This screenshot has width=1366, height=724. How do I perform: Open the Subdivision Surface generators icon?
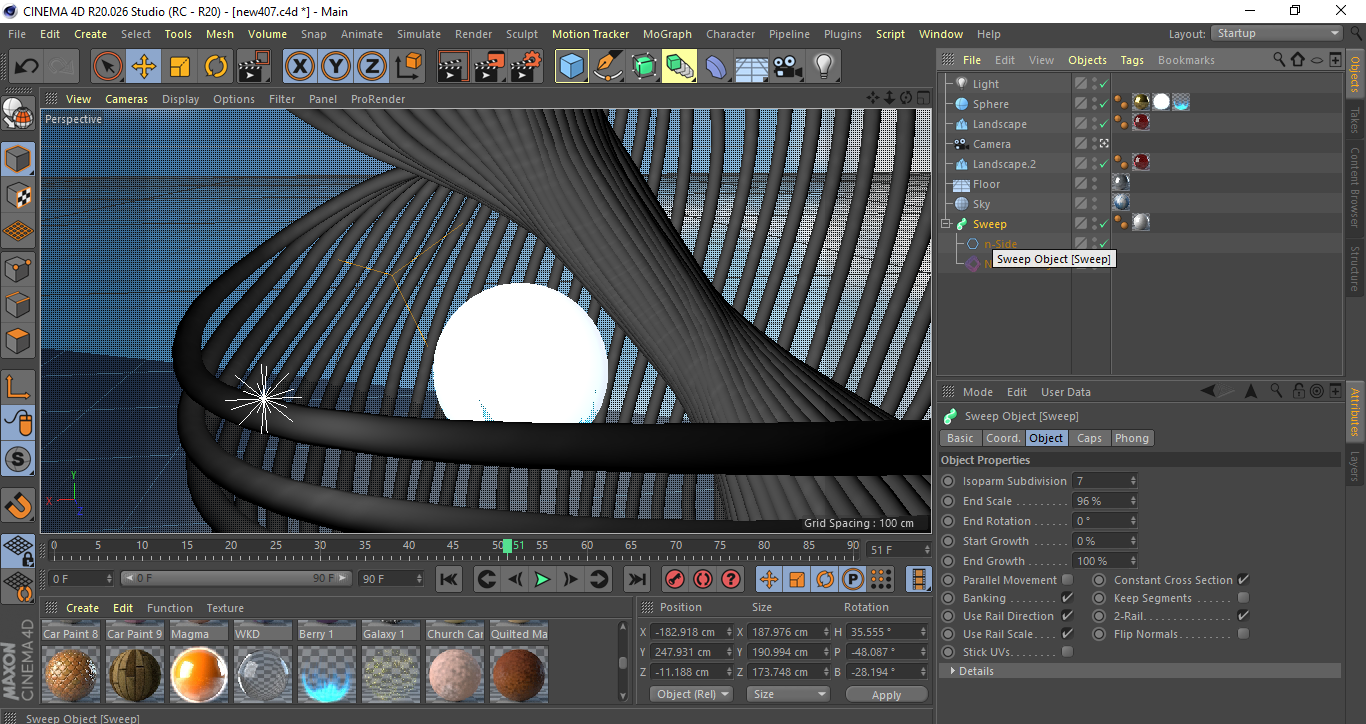644,67
